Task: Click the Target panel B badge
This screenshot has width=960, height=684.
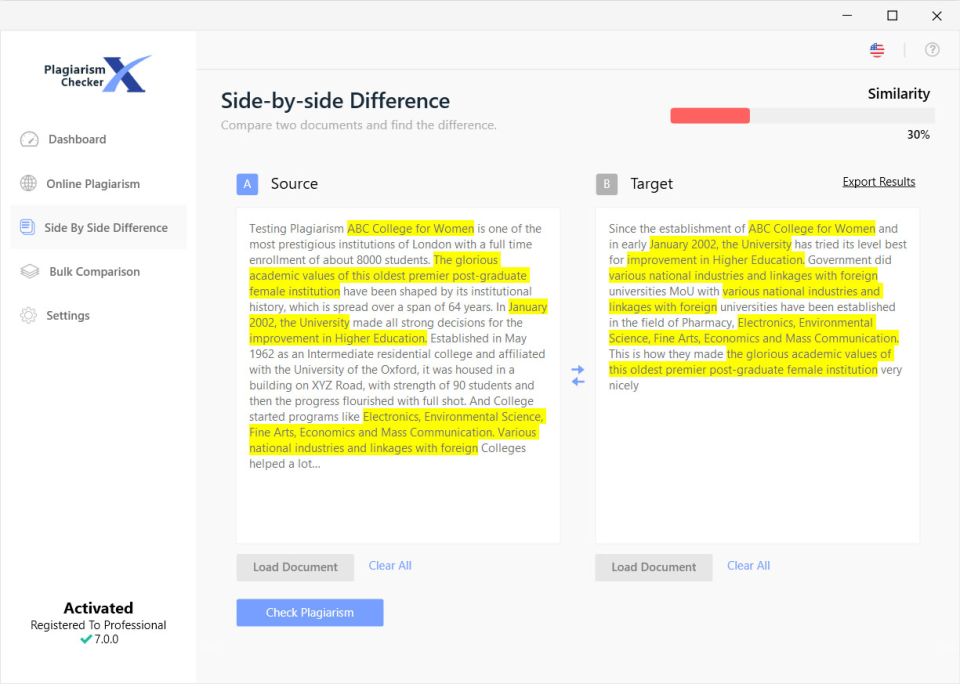Action: pyautogui.click(x=606, y=184)
